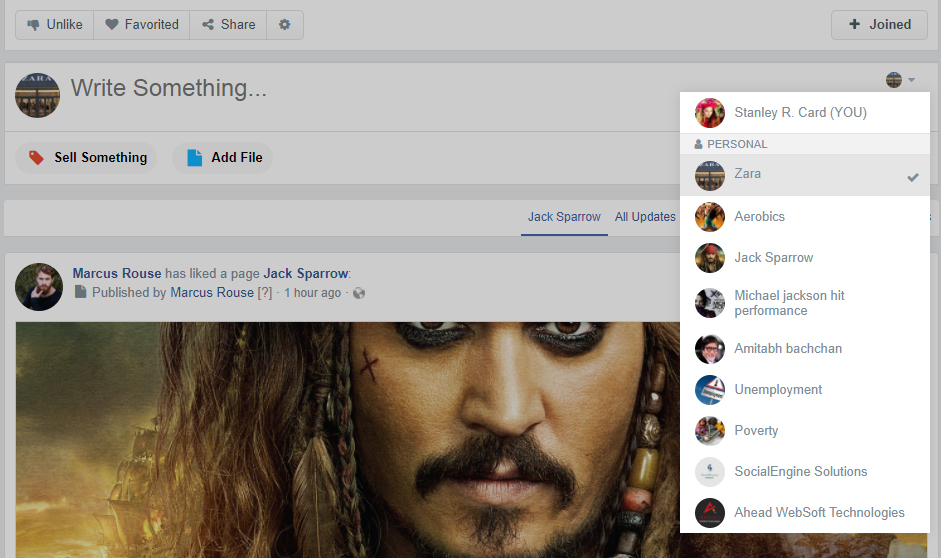Open the Jack Sparrow post image
Screen dimensions: 941x558
(340, 440)
